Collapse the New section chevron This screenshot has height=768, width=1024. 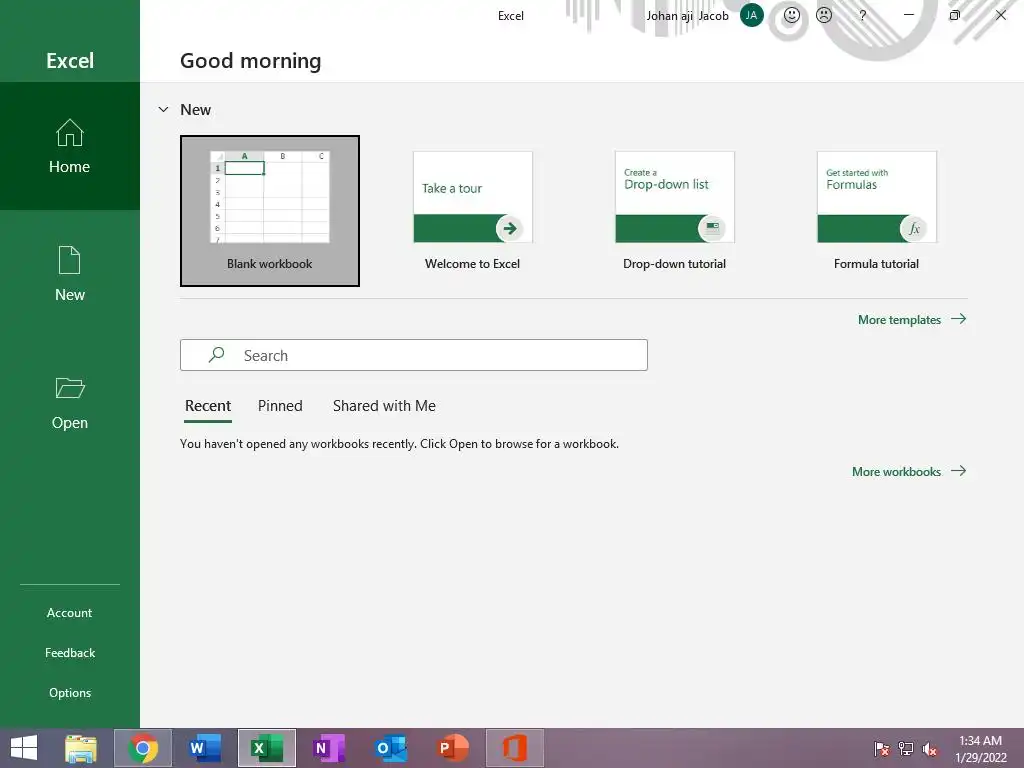(163, 109)
